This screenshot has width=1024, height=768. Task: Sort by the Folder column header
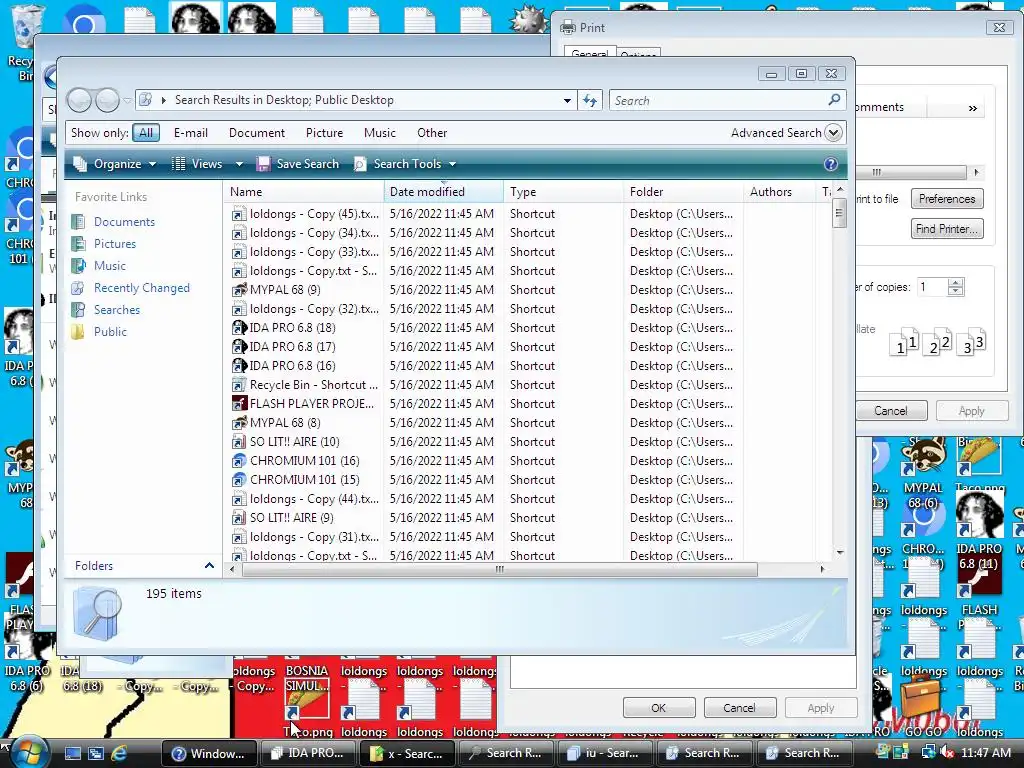682,191
